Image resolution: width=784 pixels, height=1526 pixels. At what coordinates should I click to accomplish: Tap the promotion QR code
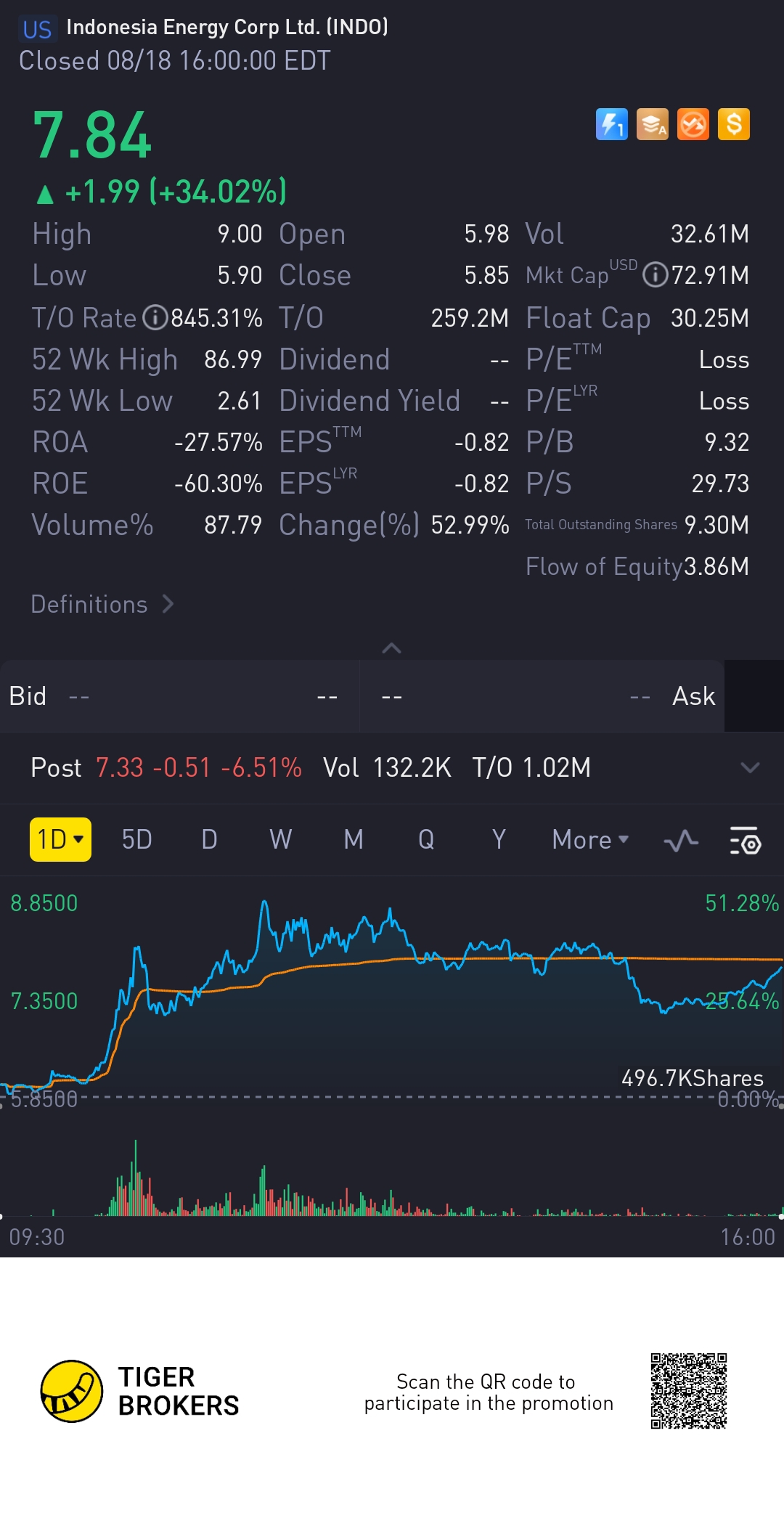(688, 1391)
